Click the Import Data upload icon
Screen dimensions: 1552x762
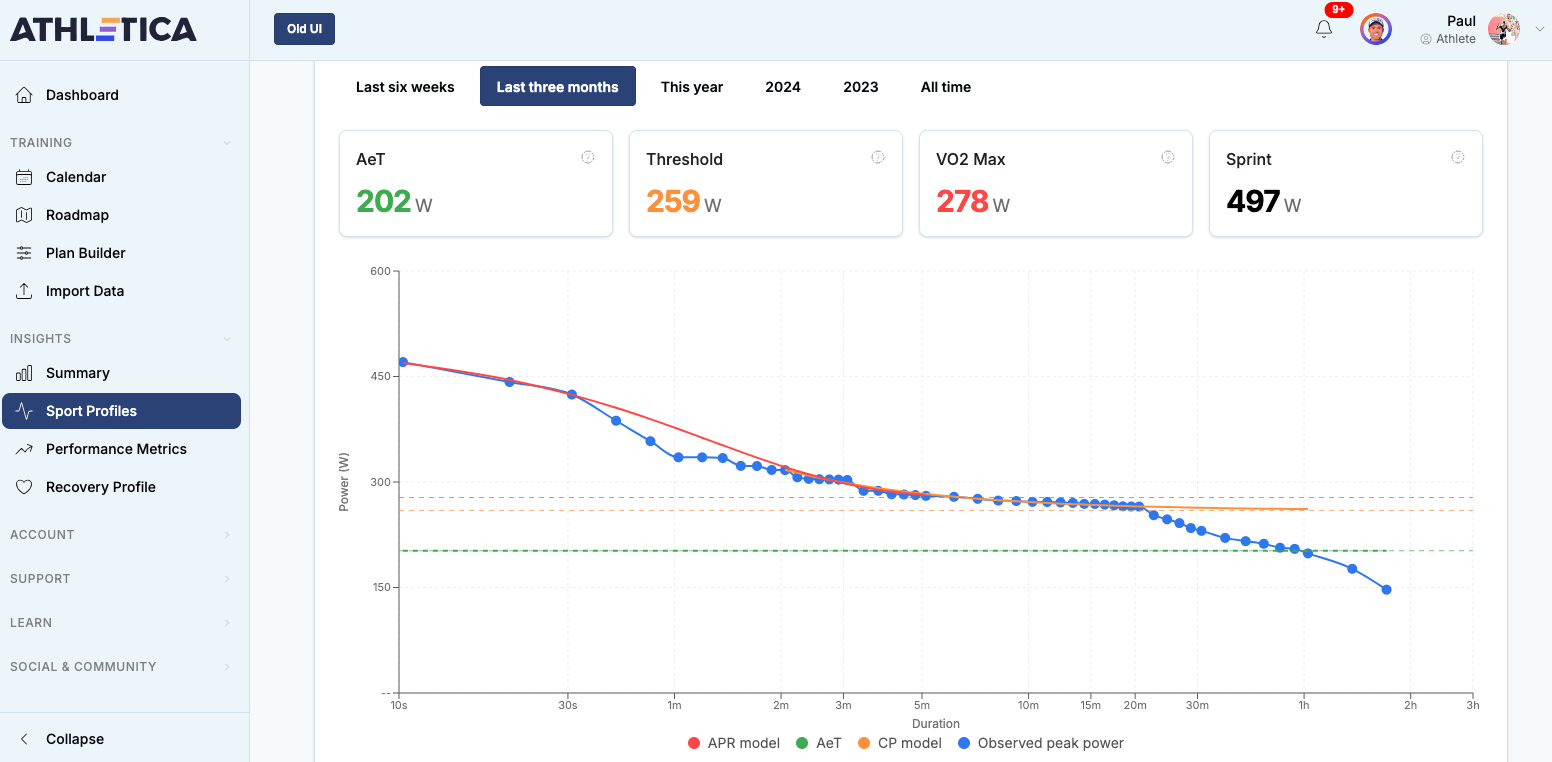25,291
